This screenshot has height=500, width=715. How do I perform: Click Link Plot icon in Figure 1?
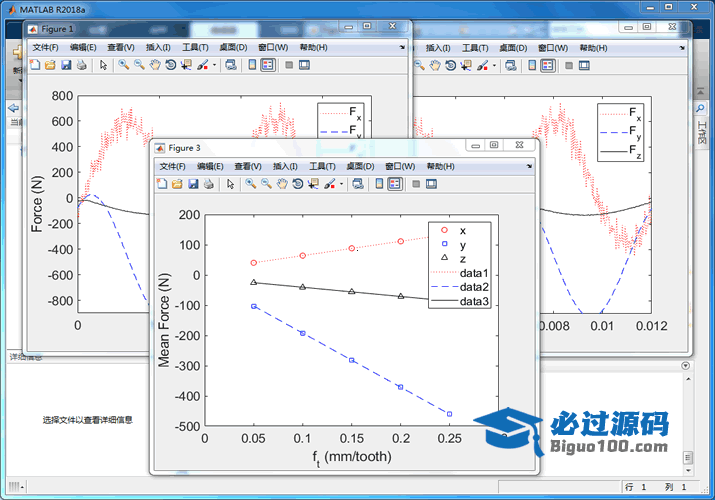tap(231, 65)
